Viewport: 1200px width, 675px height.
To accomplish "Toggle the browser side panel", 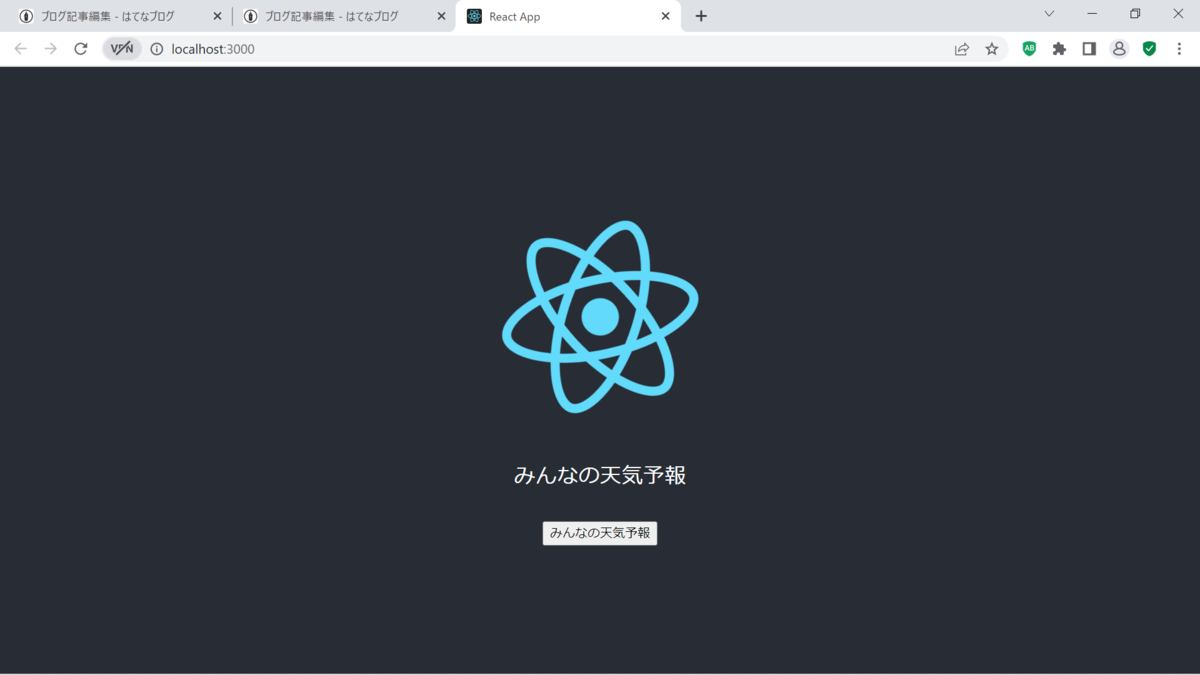I will [x=1089, y=48].
